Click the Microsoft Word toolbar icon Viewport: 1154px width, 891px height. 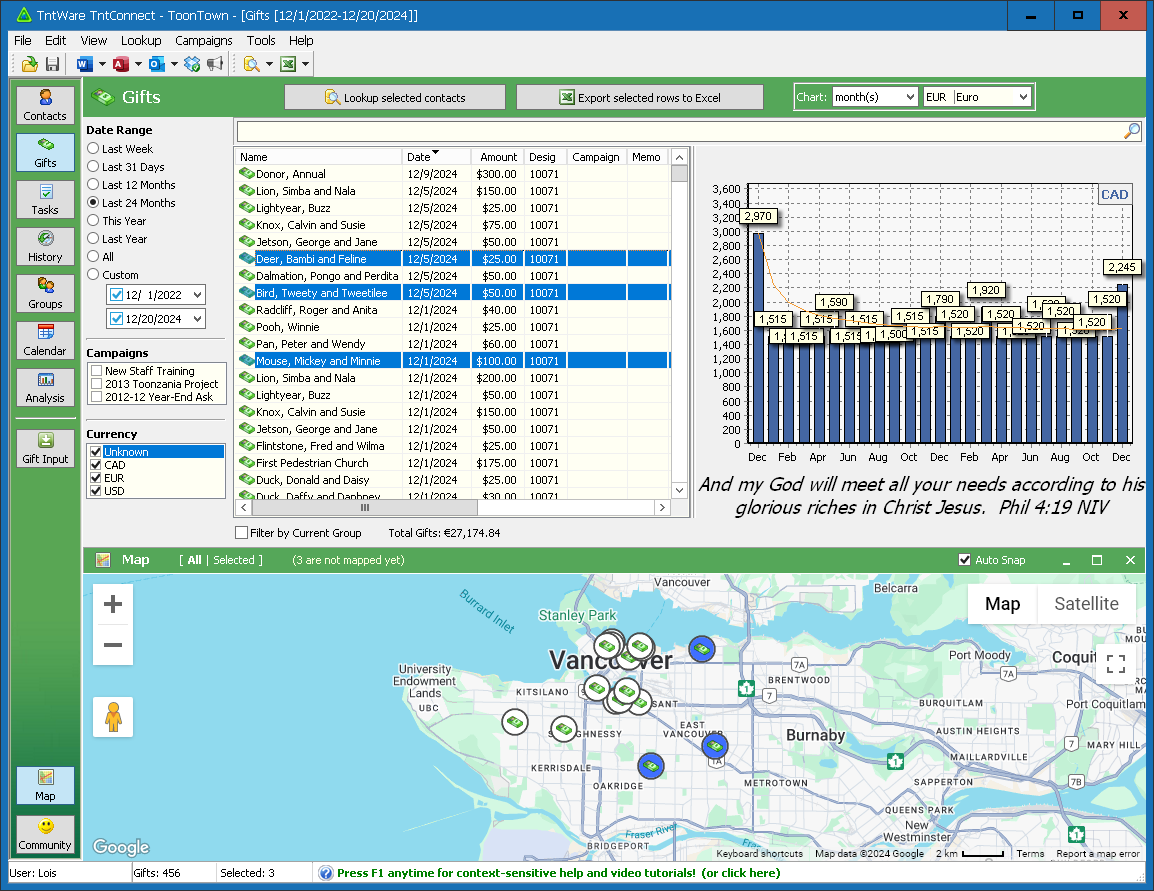[85, 64]
